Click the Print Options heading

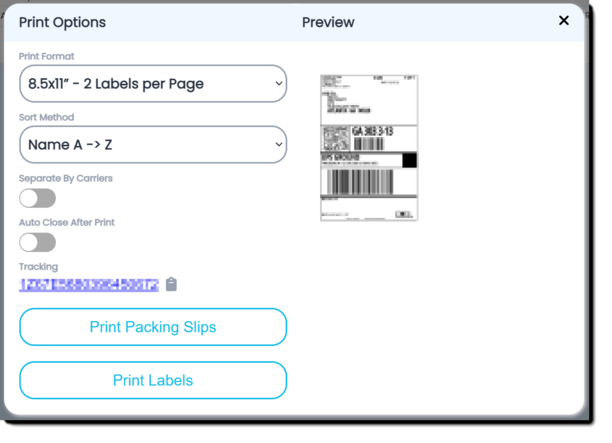[62, 22]
